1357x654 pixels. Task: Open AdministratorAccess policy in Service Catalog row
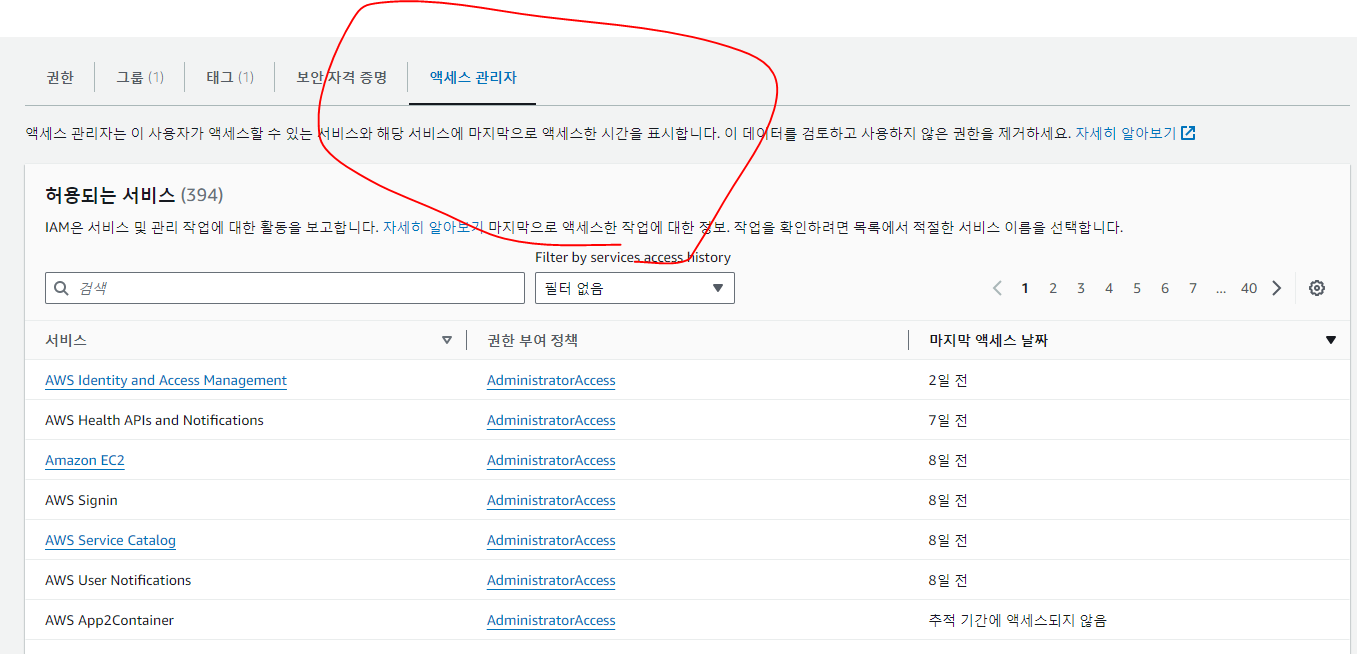point(551,540)
